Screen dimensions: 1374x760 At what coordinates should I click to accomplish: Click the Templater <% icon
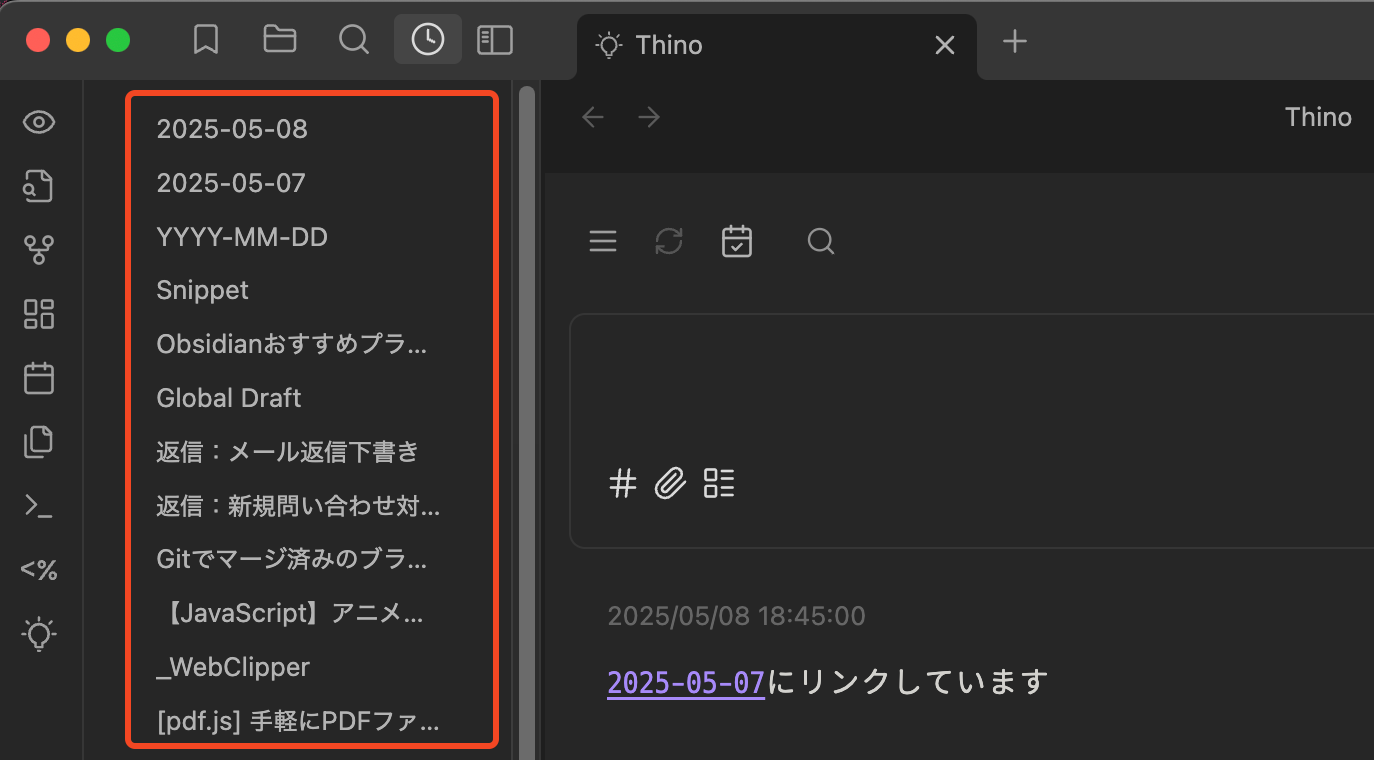(x=40, y=571)
